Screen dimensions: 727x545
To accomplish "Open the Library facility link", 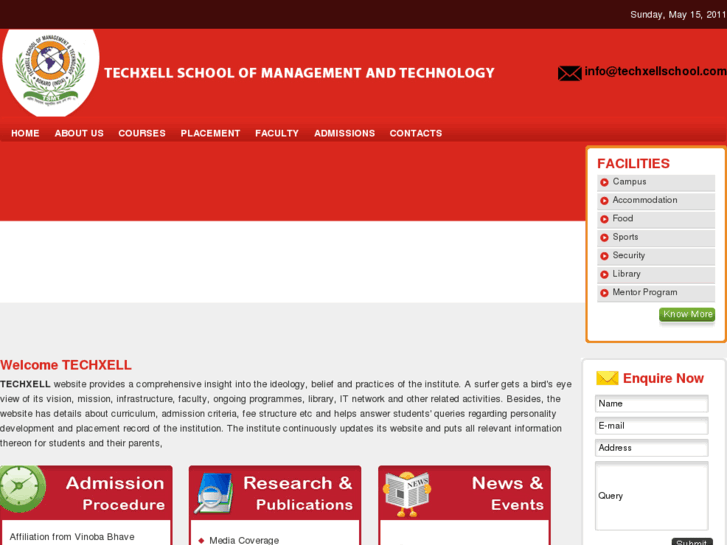I will pyautogui.click(x=626, y=274).
